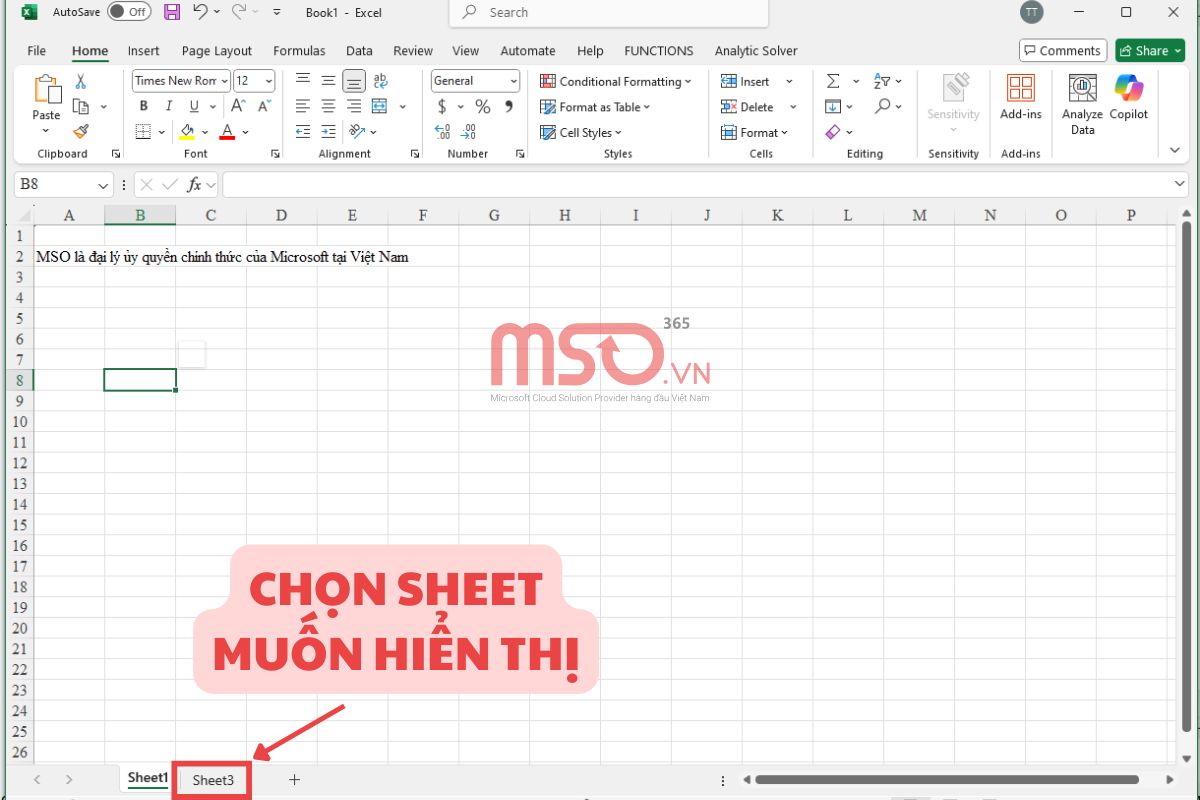Switch to the Page Layout tab

(217, 51)
